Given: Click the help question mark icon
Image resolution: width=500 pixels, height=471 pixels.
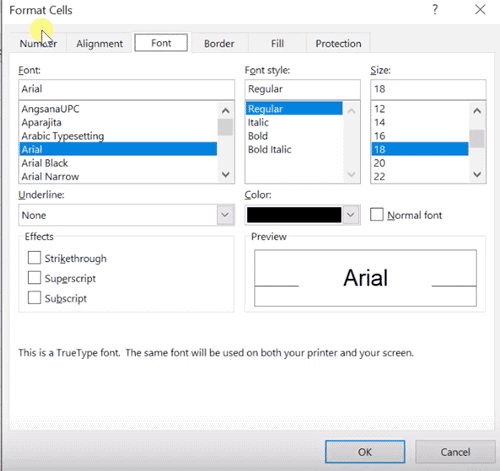Looking at the screenshot, I should pyautogui.click(x=435, y=10).
